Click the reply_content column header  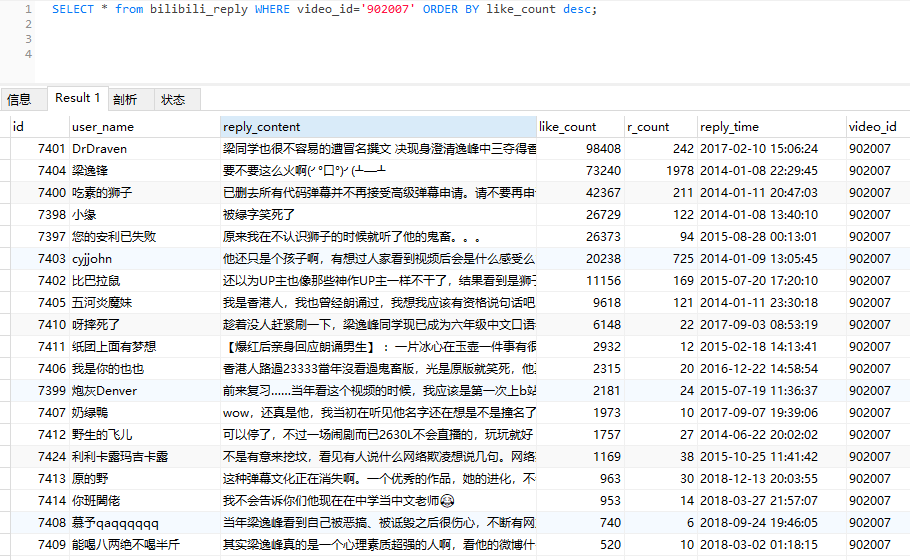coord(378,127)
